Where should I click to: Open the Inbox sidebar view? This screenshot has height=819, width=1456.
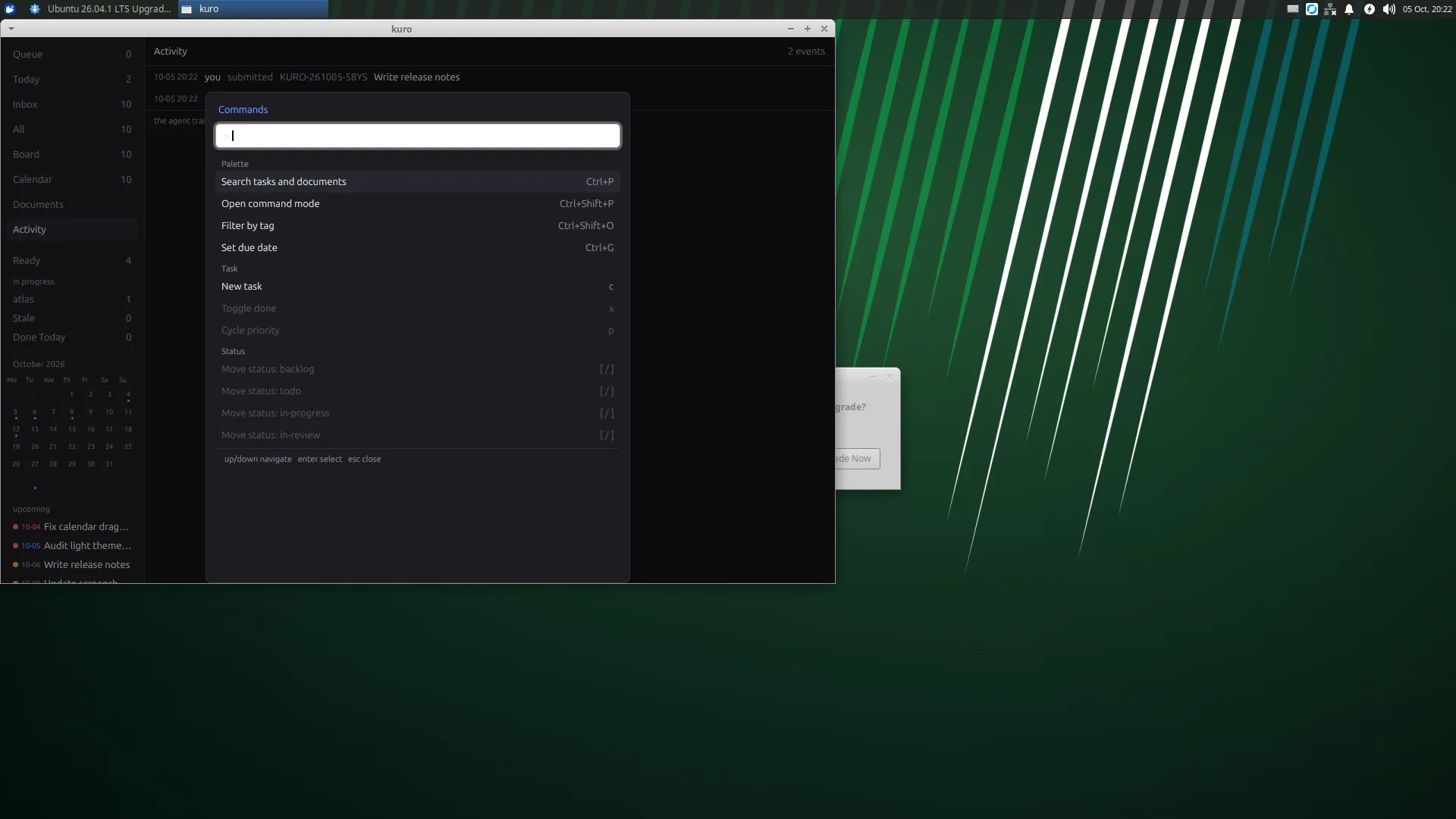tap(72, 105)
